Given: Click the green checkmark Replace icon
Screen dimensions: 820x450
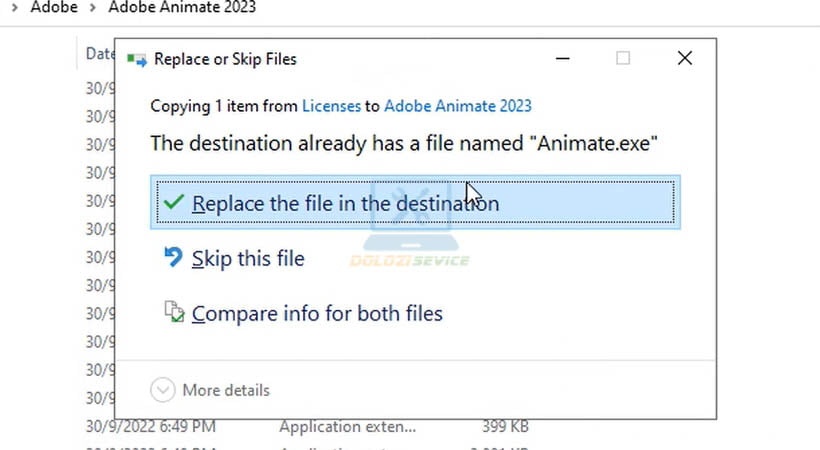Looking at the screenshot, I should [x=174, y=202].
